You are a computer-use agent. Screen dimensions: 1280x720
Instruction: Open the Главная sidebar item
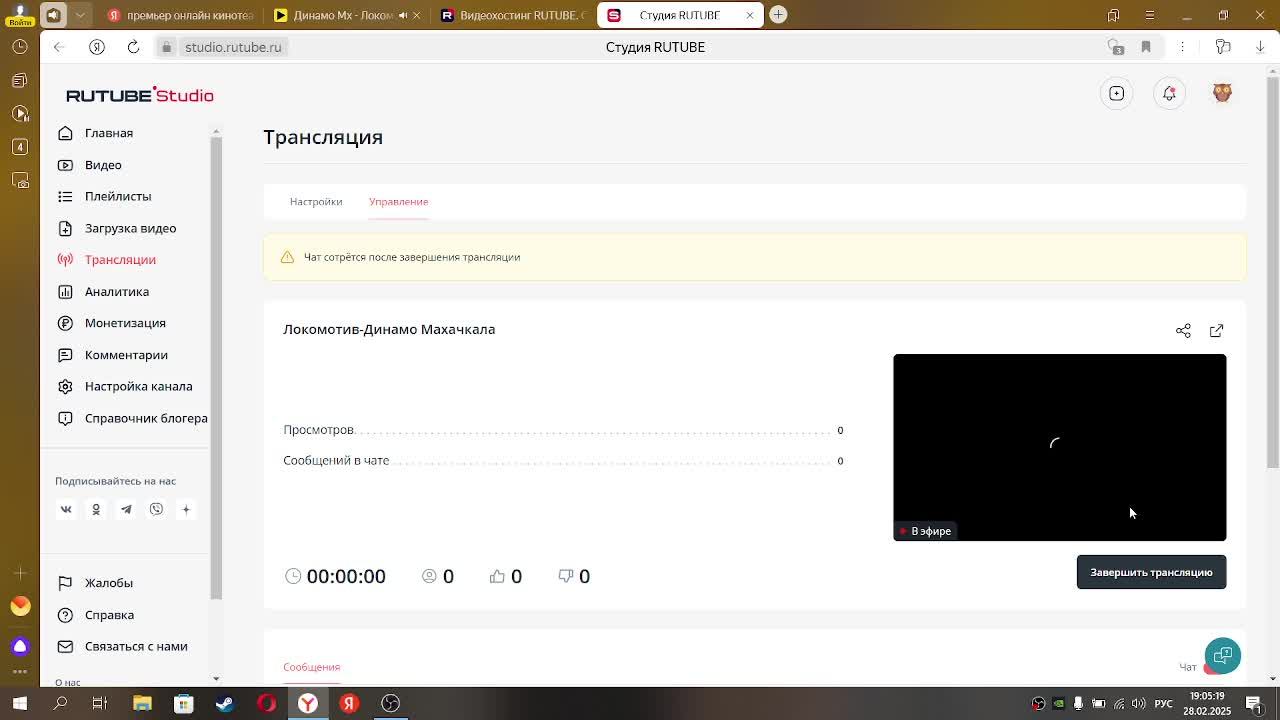109,133
